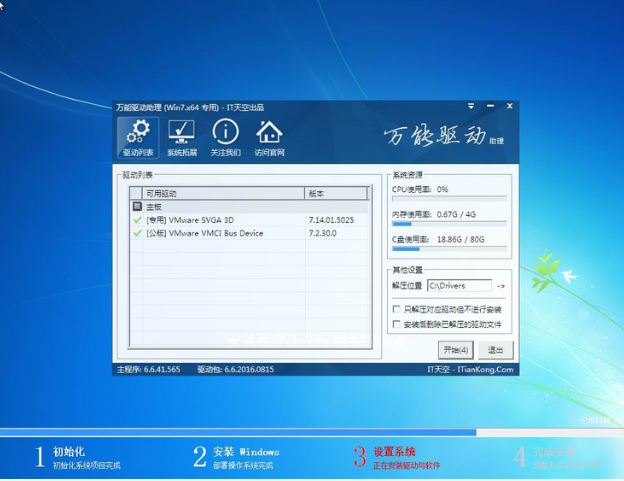This screenshot has width=624, height=481.
Task: Open the 访问官网 house icon
Action: (269, 138)
